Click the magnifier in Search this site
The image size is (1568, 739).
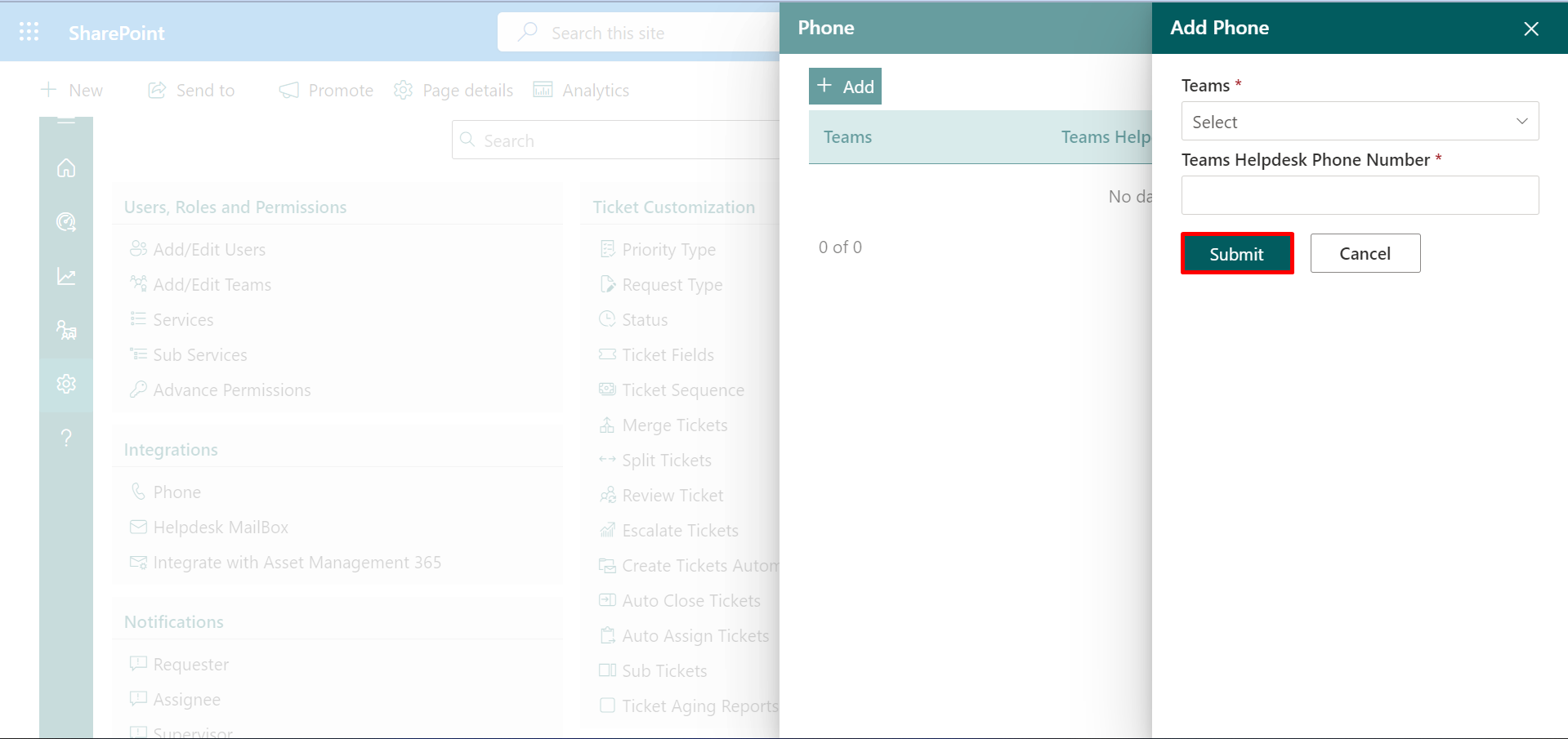coord(528,32)
